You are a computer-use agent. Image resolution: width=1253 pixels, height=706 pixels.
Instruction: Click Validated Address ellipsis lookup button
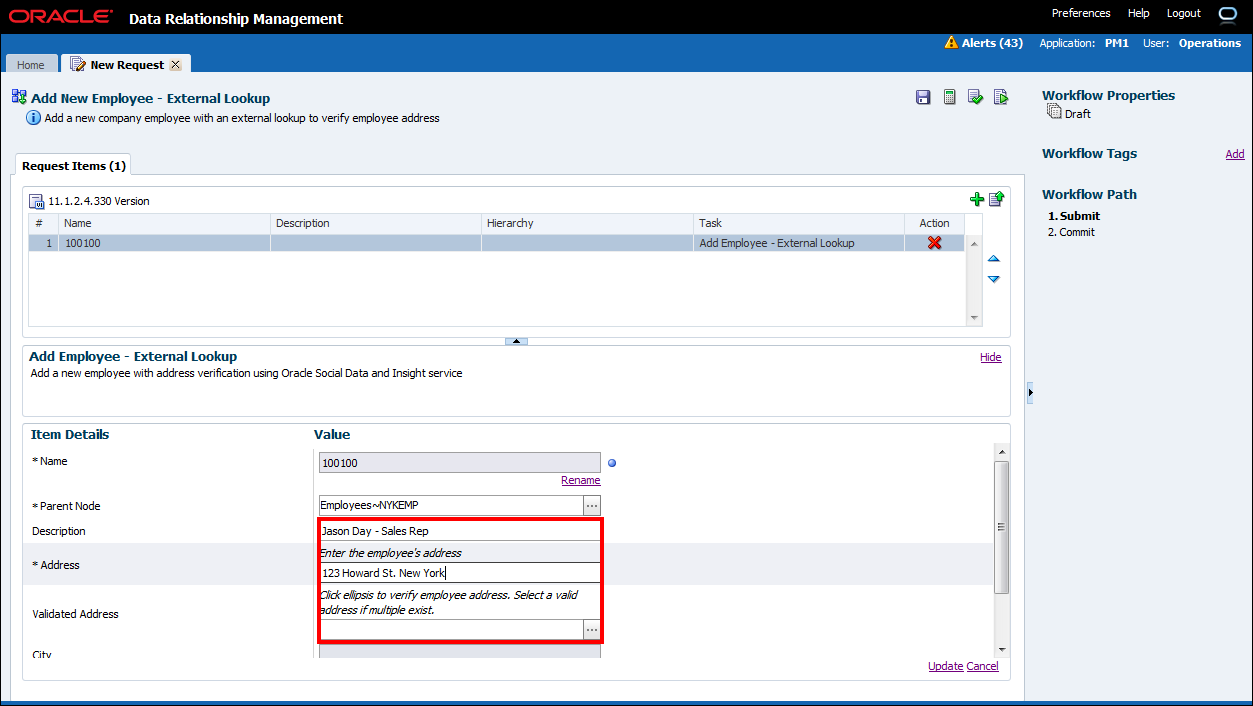point(592,630)
